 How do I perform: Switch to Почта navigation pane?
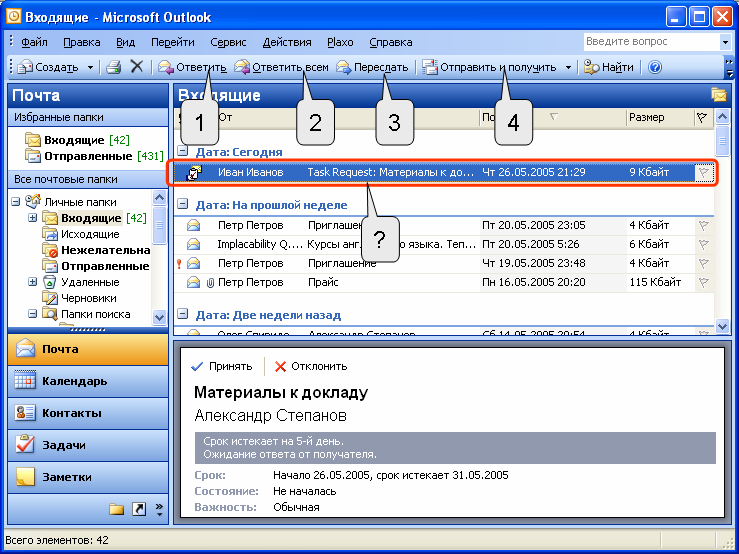tap(88, 349)
